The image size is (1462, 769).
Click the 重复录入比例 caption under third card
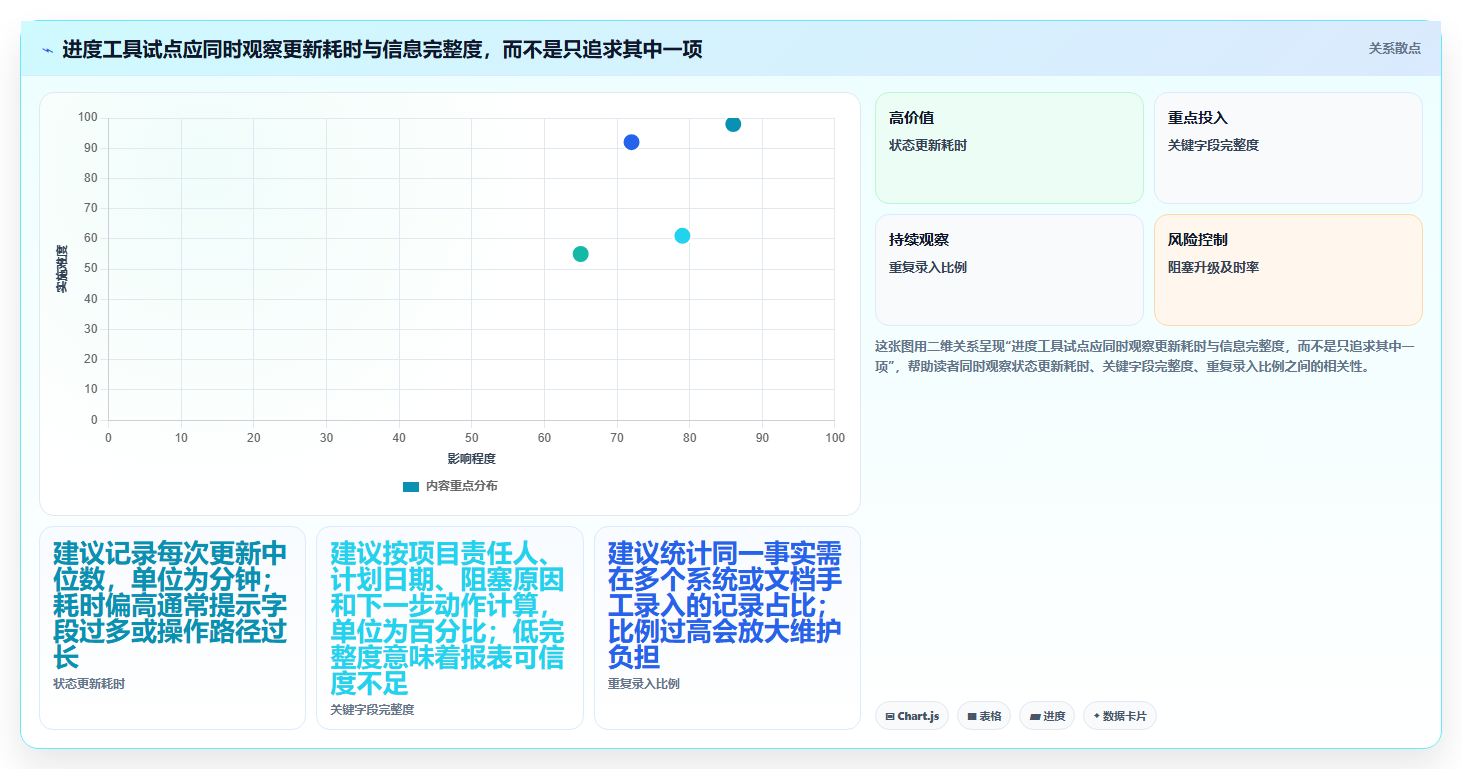[644, 684]
